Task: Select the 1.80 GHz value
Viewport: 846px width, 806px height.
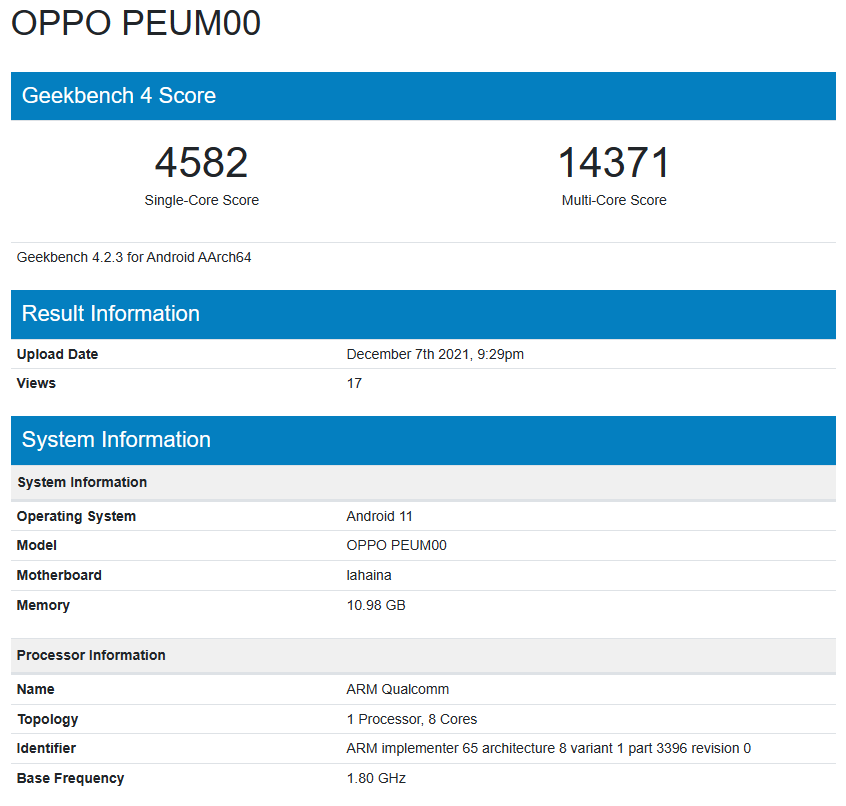Action: point(376,778)
